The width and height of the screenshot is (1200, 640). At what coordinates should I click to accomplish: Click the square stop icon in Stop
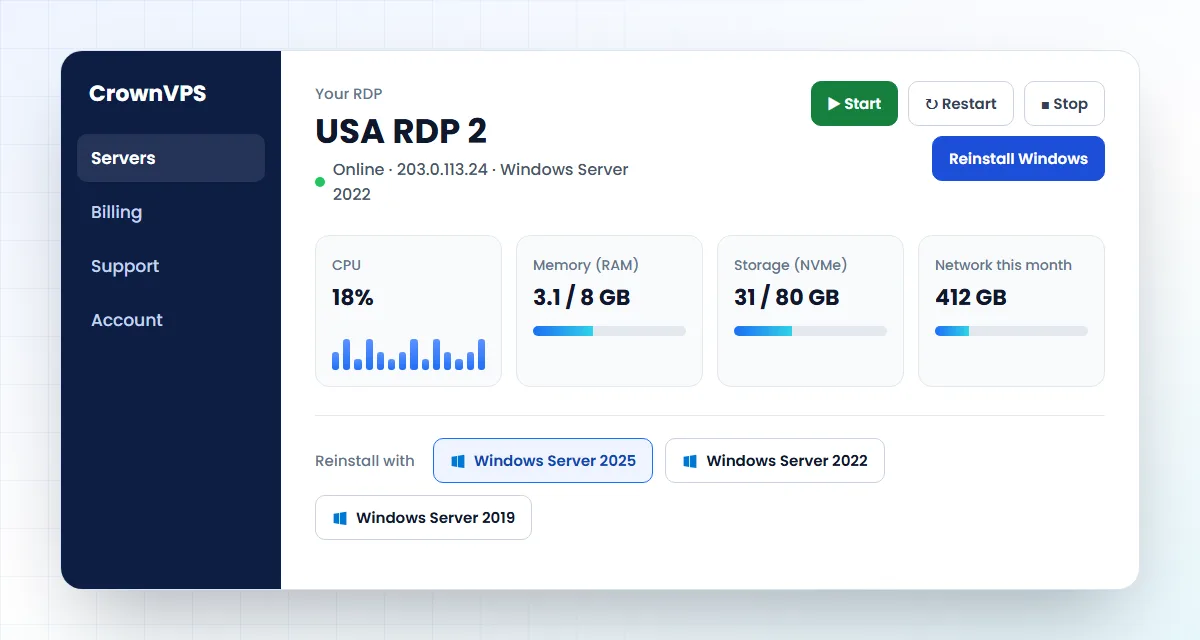tap(1045, 105)
